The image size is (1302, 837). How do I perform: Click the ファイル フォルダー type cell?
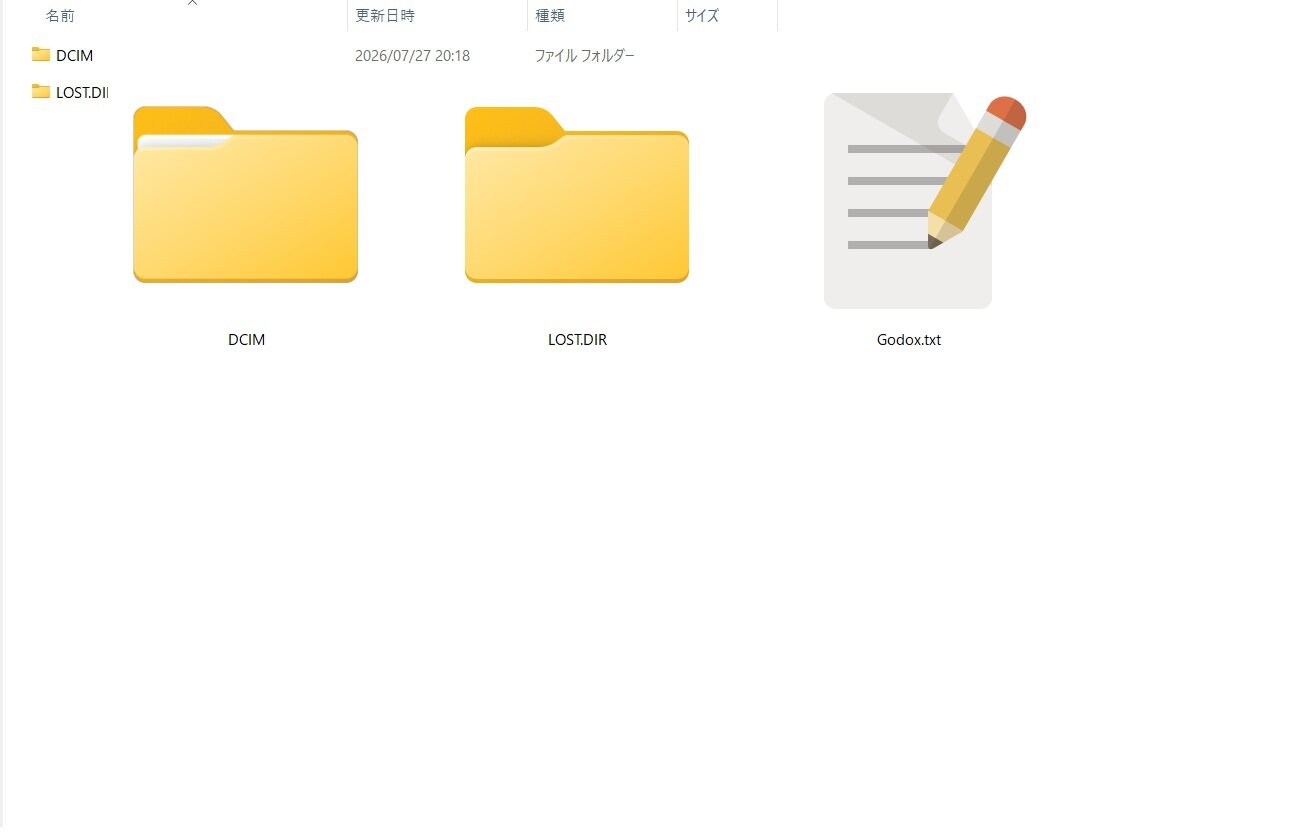585,56
